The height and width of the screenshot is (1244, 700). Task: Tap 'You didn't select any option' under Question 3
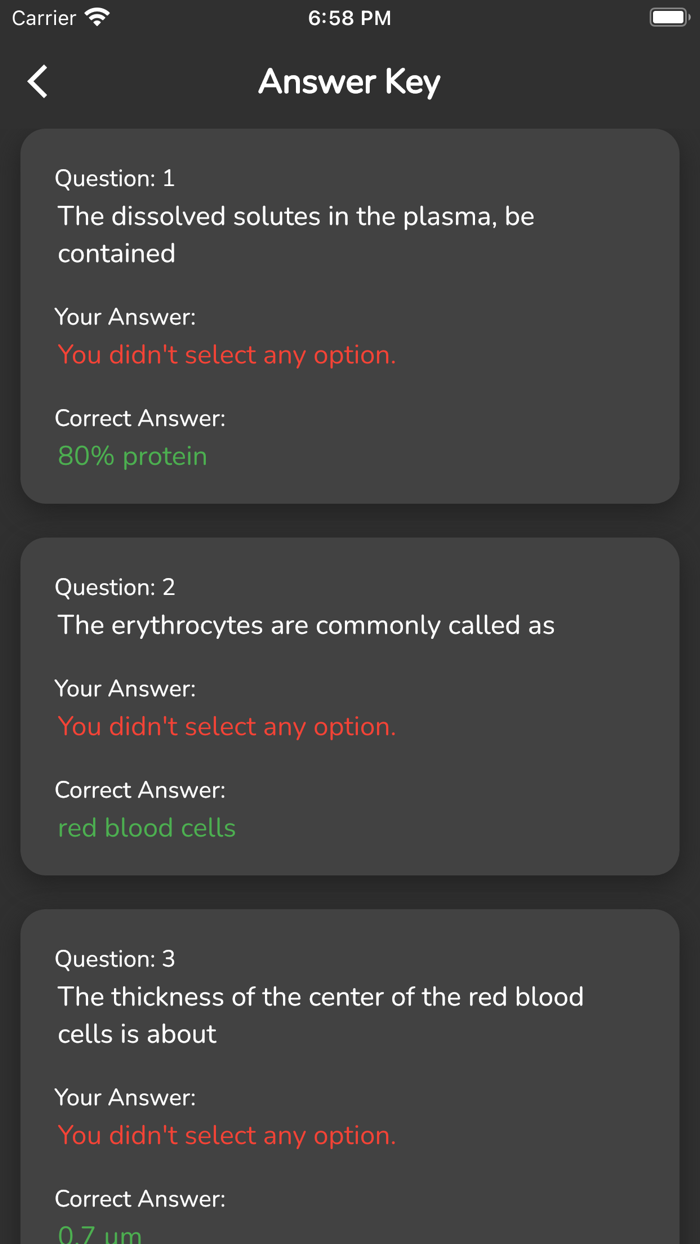226,1136
